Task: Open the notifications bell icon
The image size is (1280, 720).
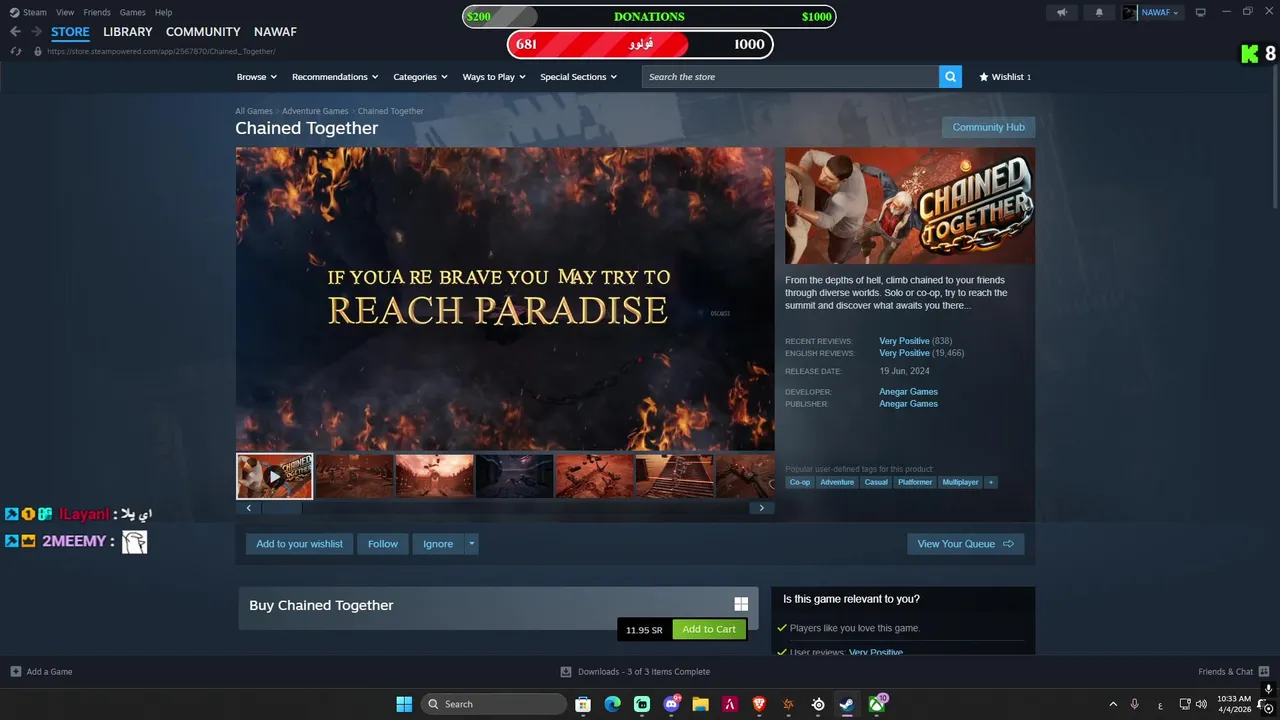Action: coord(1099,13)
